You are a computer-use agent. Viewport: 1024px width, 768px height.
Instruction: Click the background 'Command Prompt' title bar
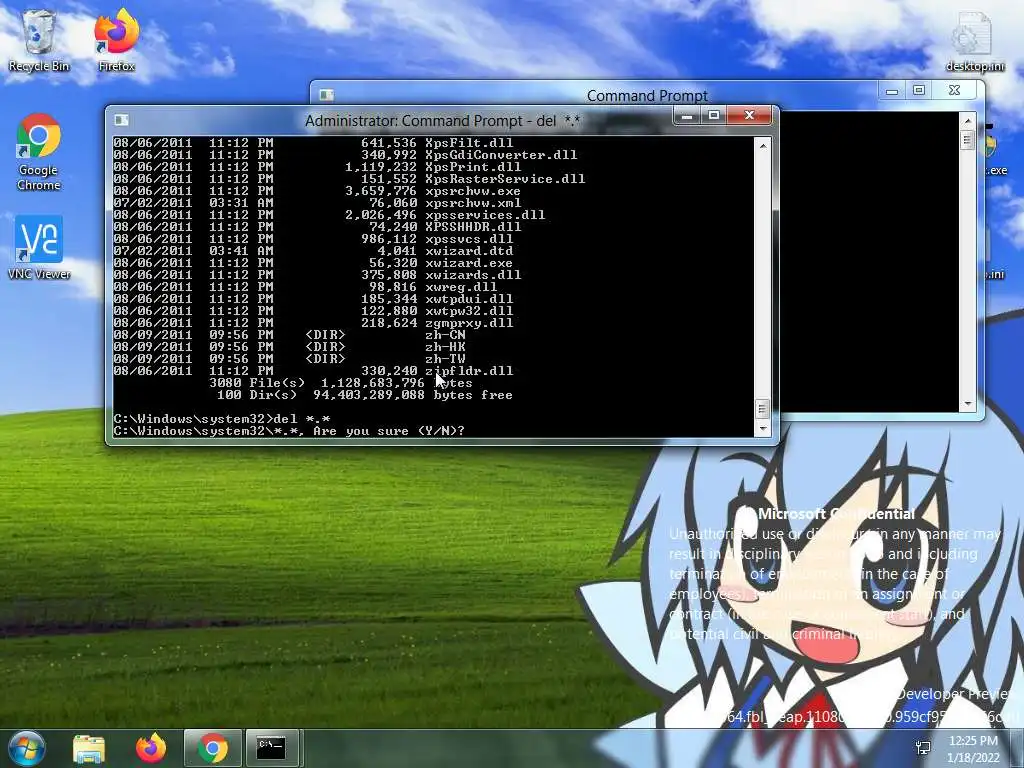(647, 95)
